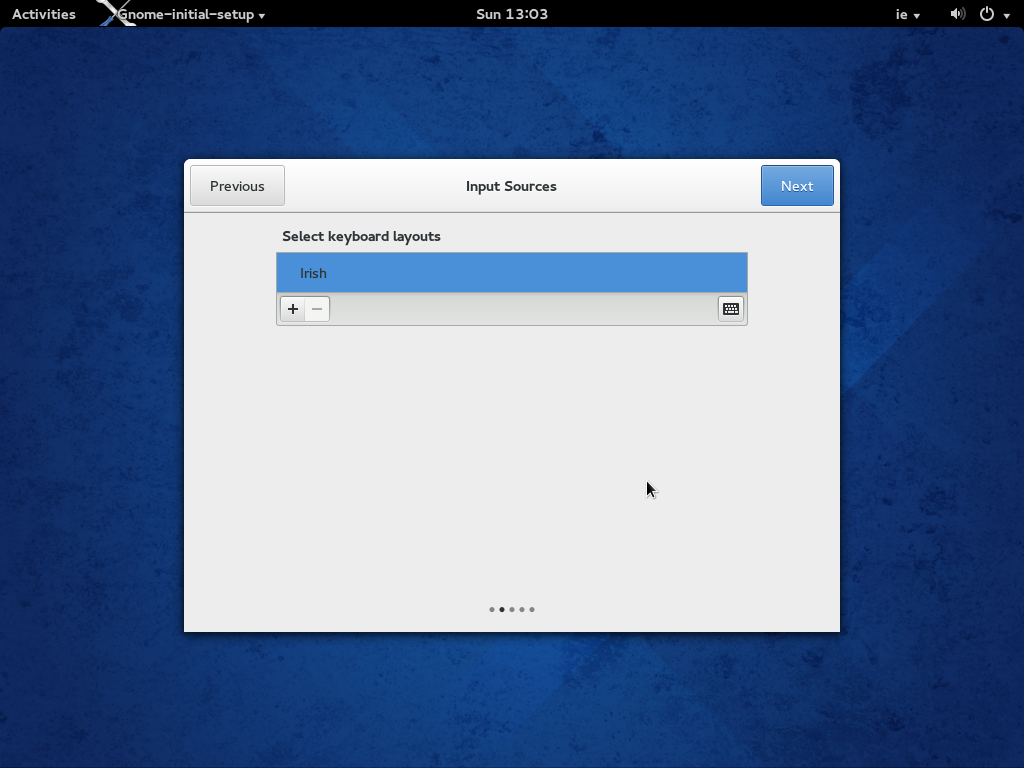Click the gnome-initial-setup application icon

click(114, 13)
